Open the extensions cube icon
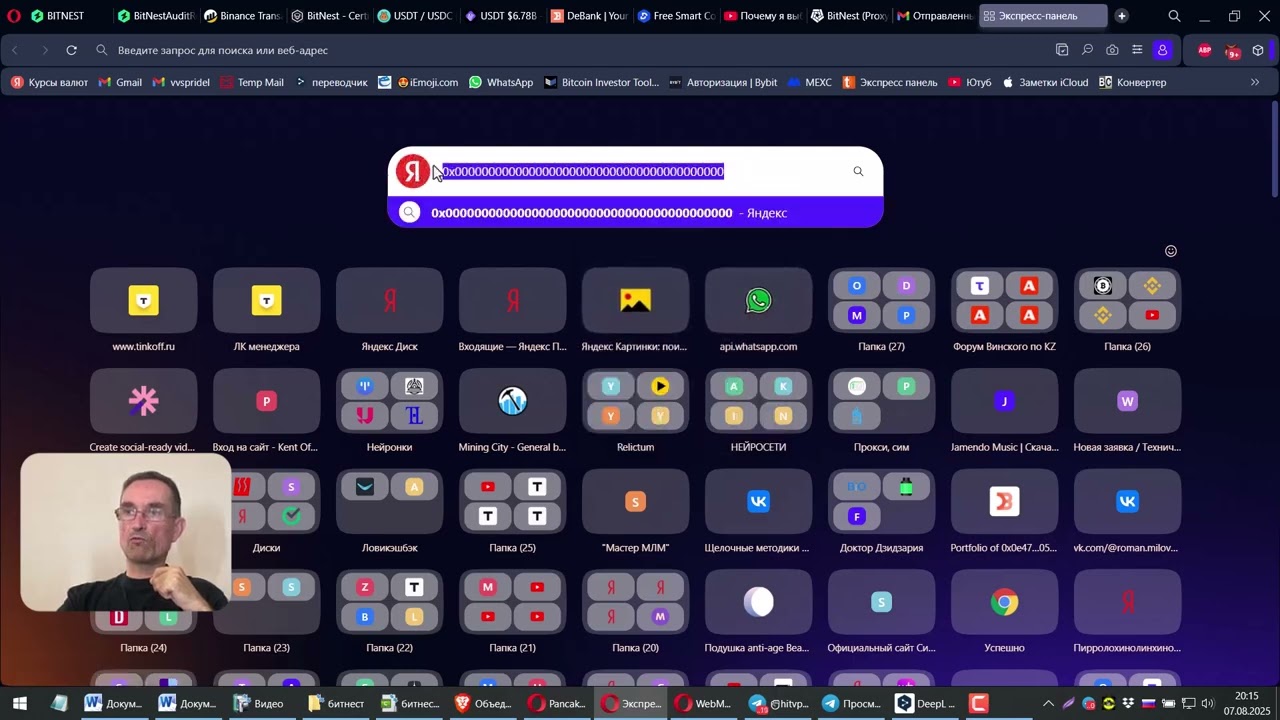The width and height of the screenshot is (1280, 720). (1258, 50)
